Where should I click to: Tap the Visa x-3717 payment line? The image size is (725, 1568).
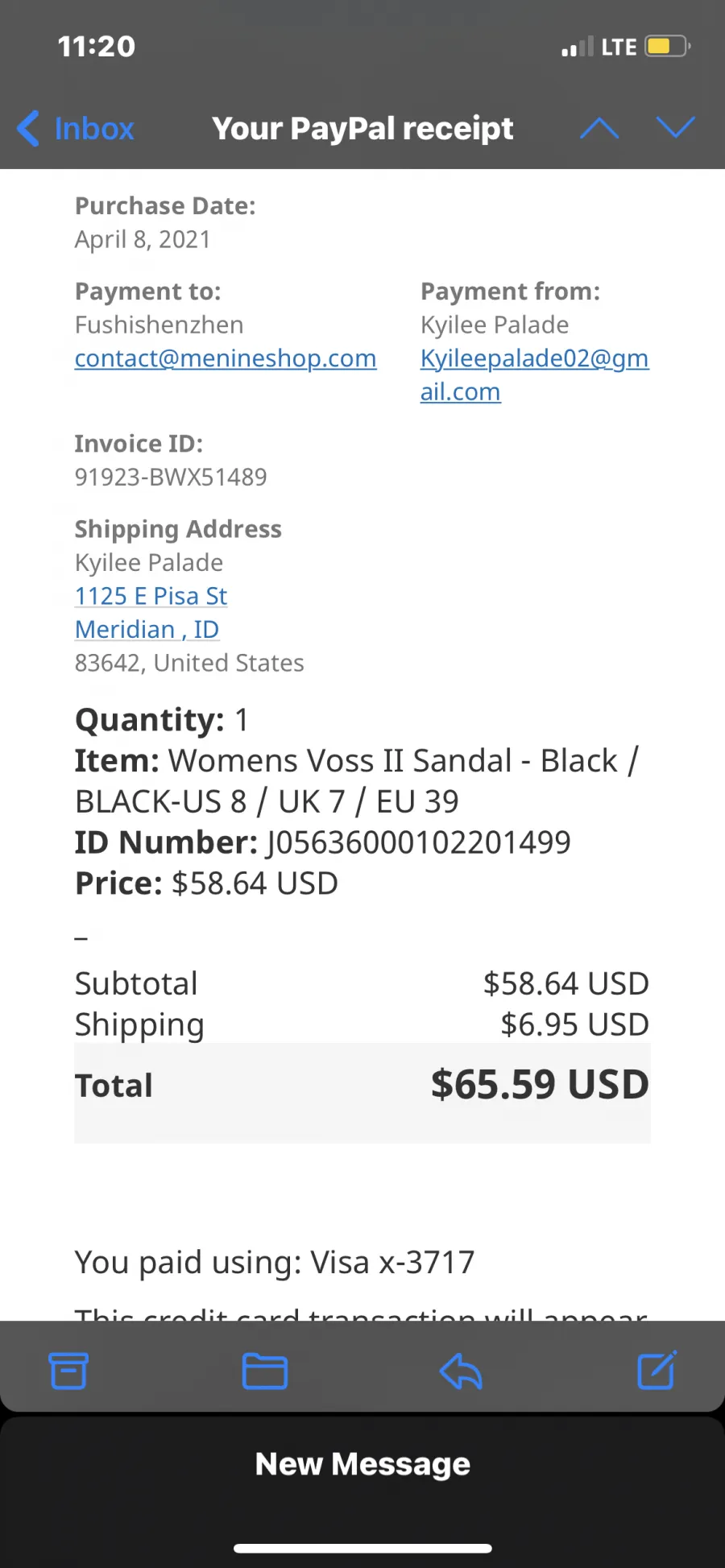(275, 1262)
